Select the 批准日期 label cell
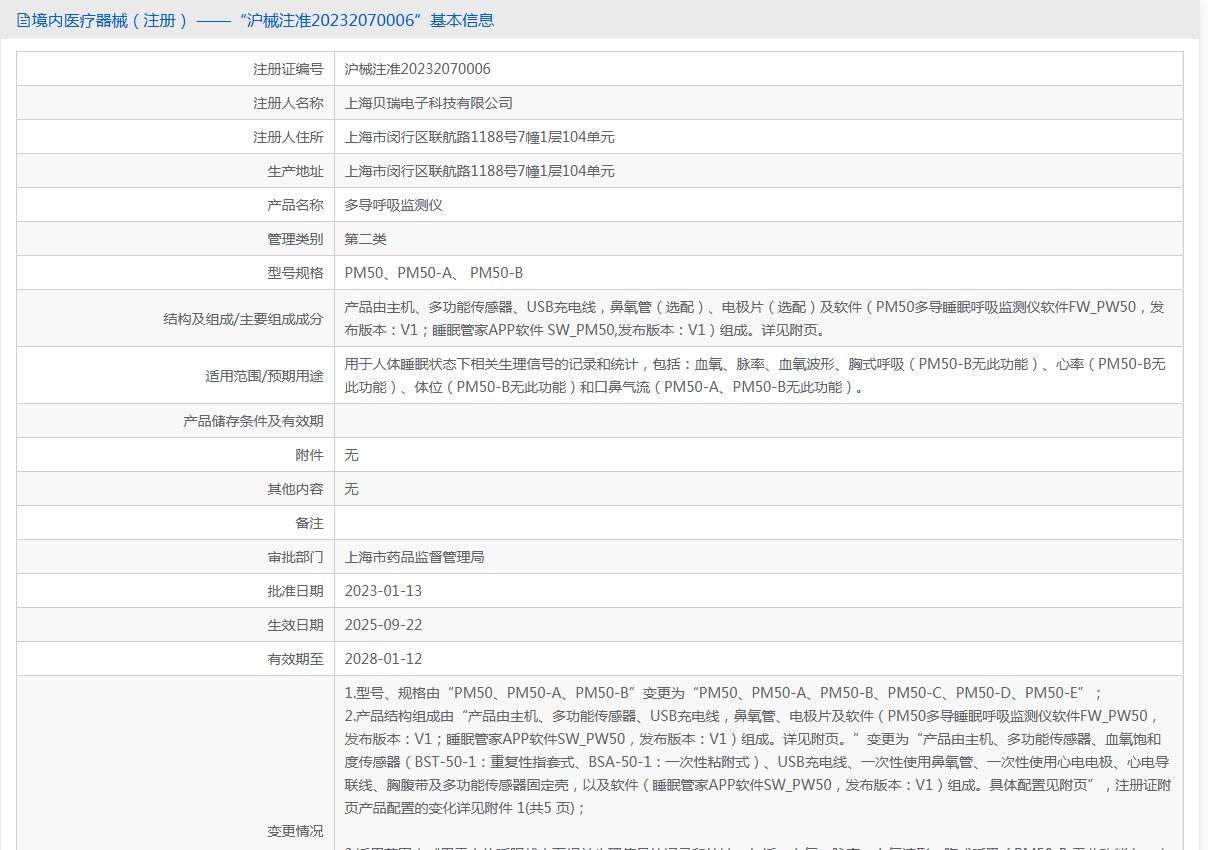The width and height of the screenshot is (1211, 850). pos(175,591)
